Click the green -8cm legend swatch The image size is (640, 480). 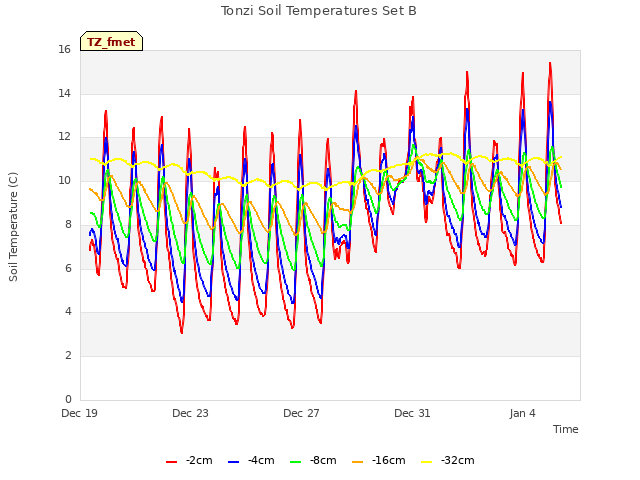(295, 462)
